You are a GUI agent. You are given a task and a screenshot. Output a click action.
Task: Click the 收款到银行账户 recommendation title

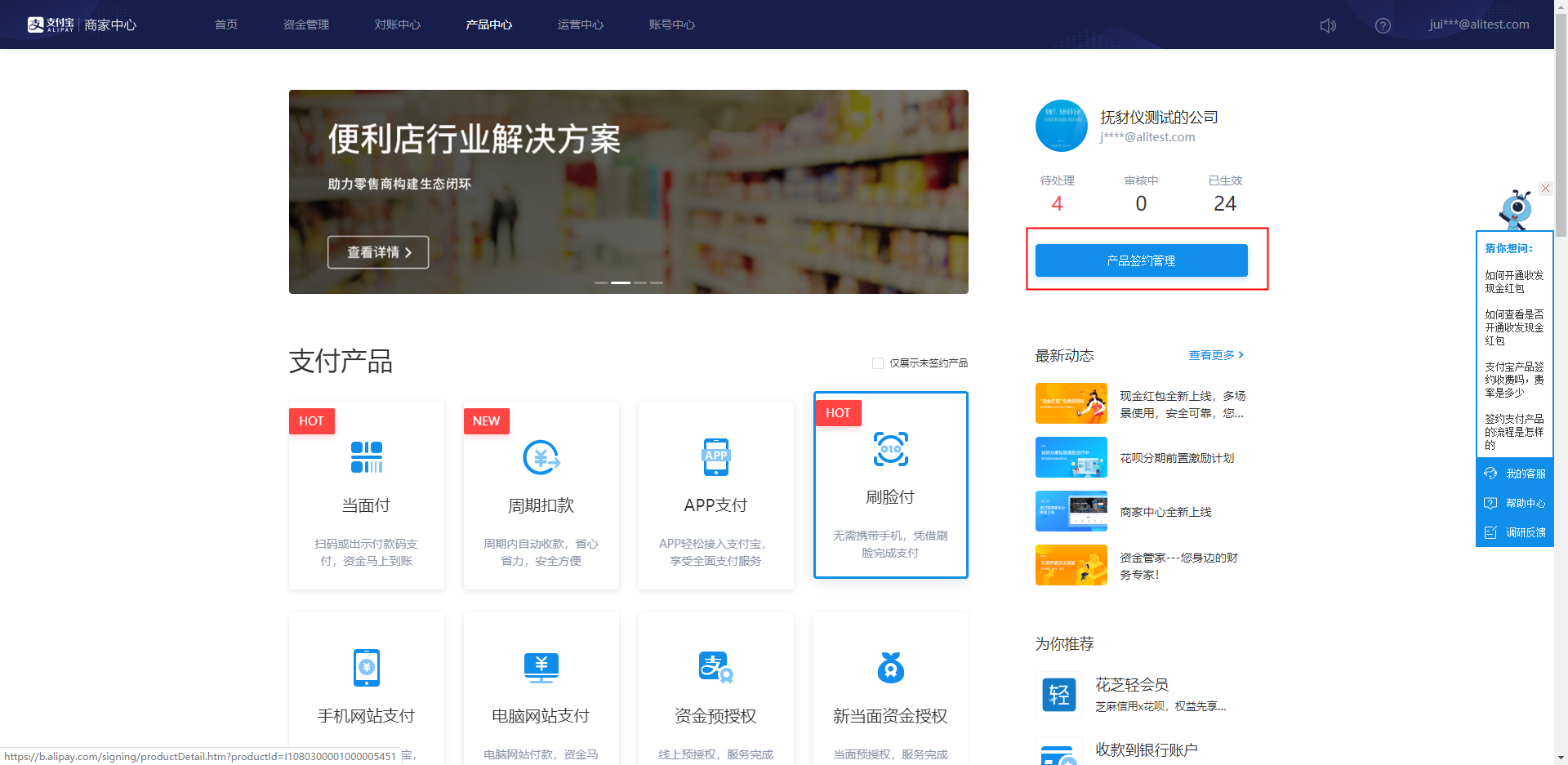coord(1147,749)
